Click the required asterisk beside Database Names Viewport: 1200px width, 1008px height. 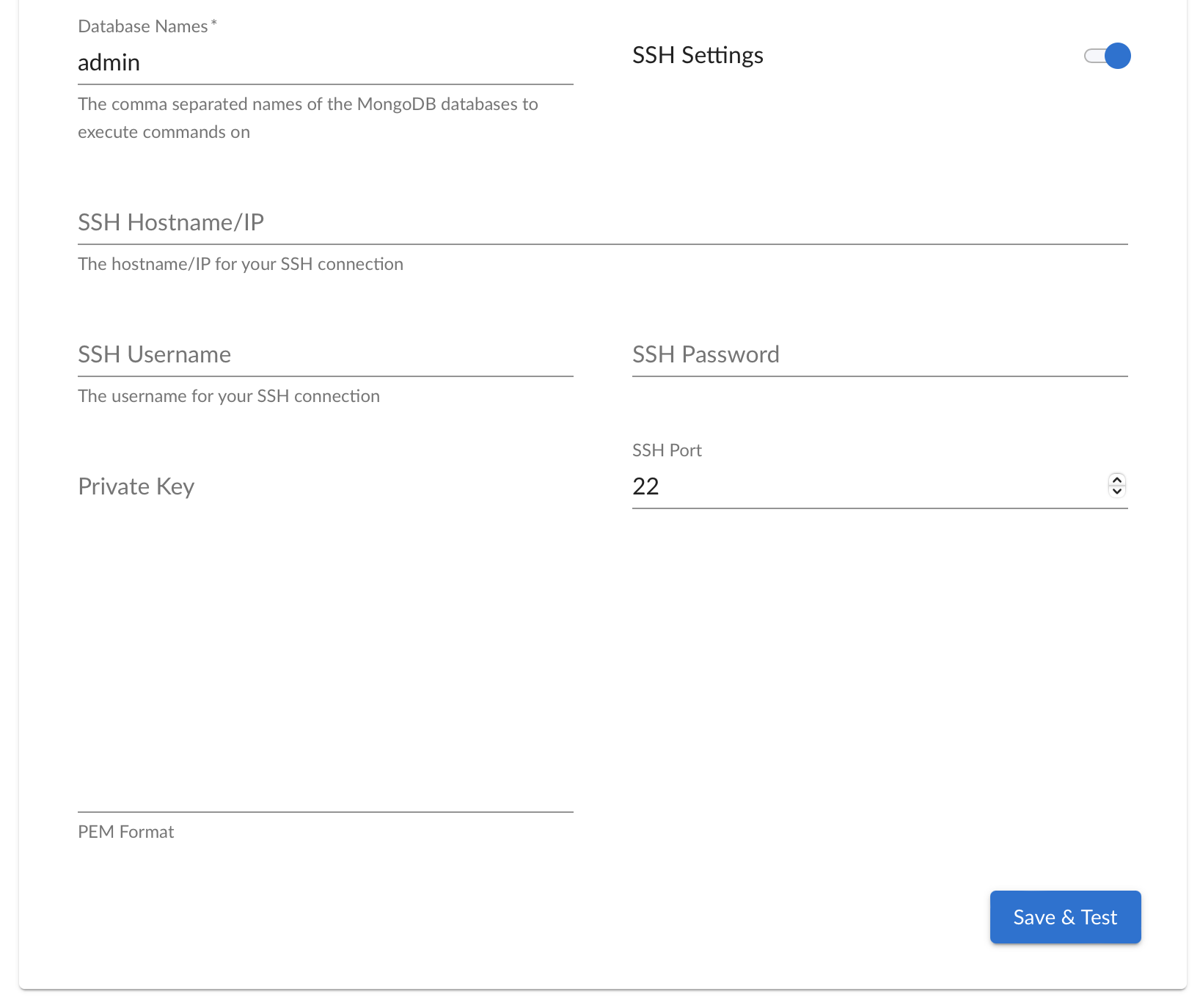(x=213, y=24)
